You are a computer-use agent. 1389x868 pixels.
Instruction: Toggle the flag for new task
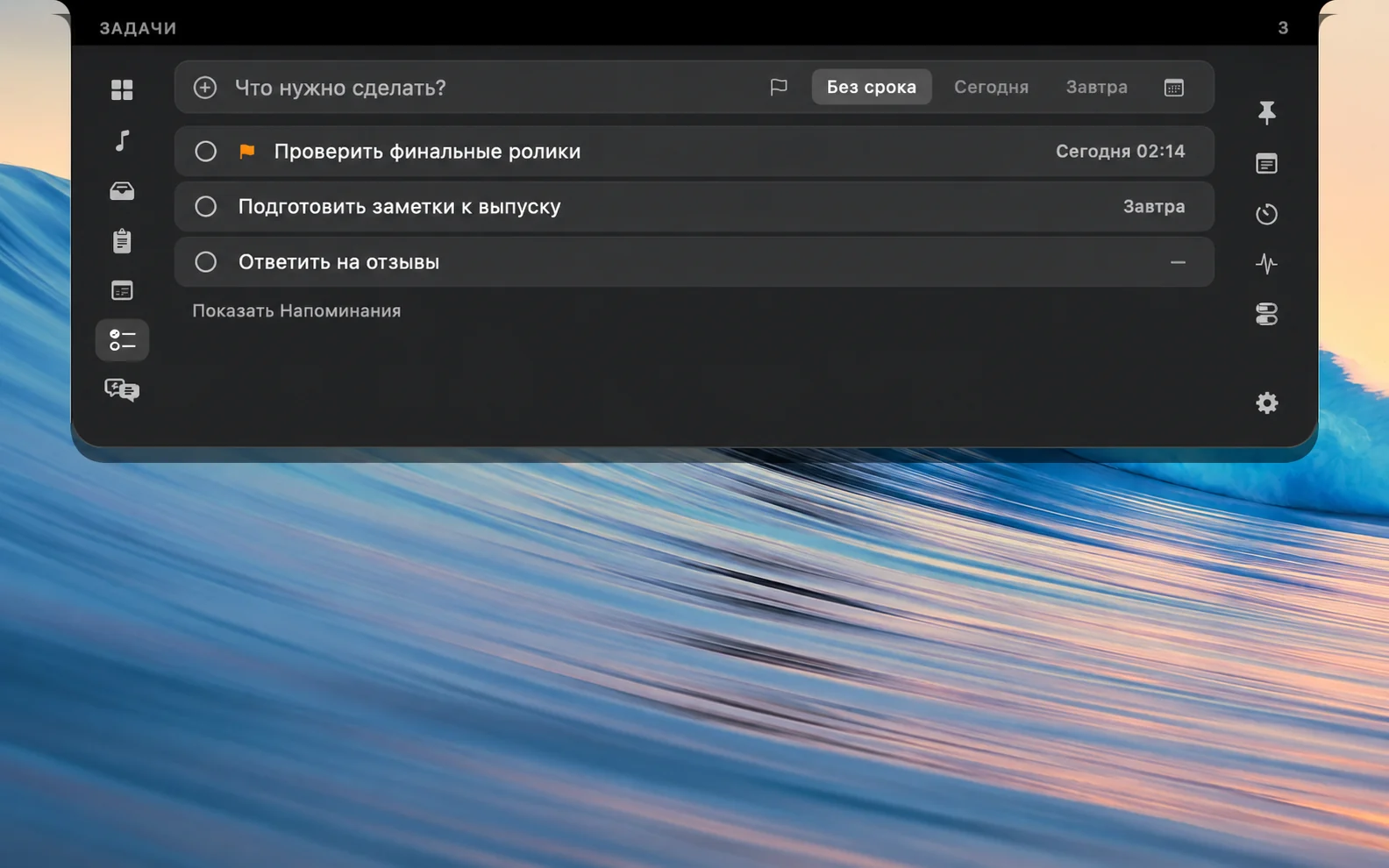[779, 87]
